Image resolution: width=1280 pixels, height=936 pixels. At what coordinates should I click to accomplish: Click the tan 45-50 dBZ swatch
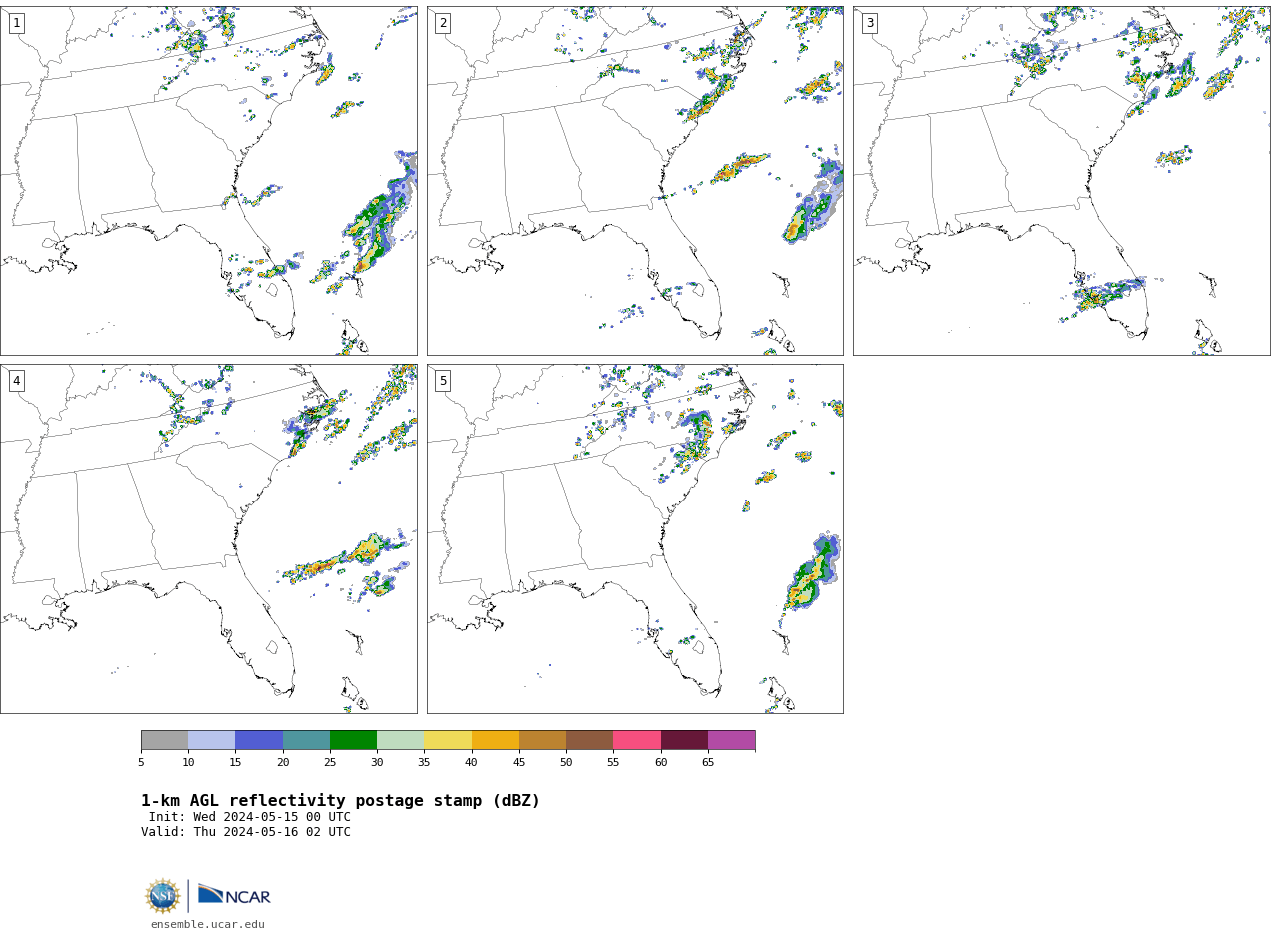click(542, 740)
